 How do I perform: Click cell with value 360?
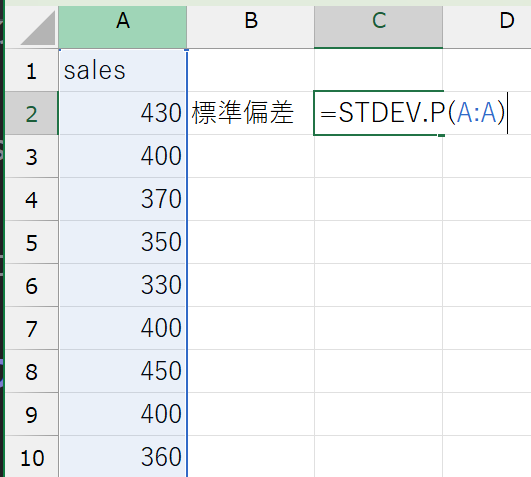123,457
